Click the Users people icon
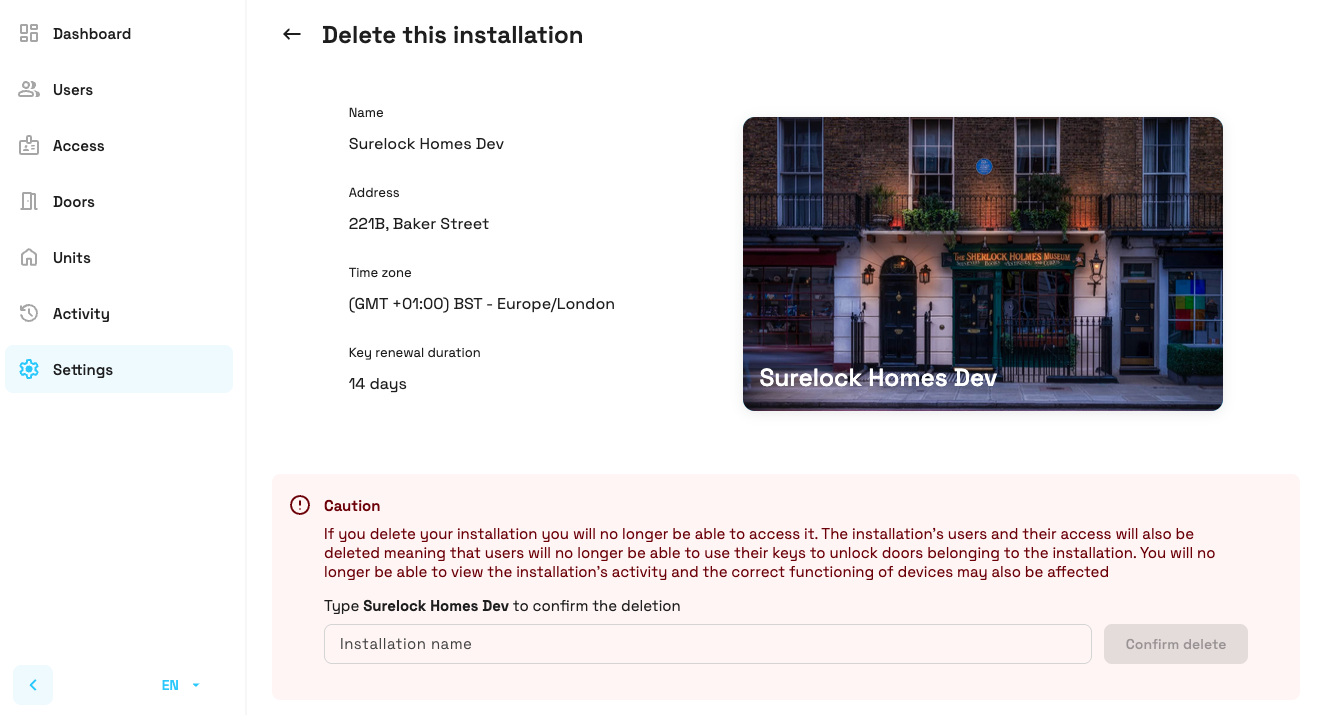The image size is (1317, 715). point(29,90)
